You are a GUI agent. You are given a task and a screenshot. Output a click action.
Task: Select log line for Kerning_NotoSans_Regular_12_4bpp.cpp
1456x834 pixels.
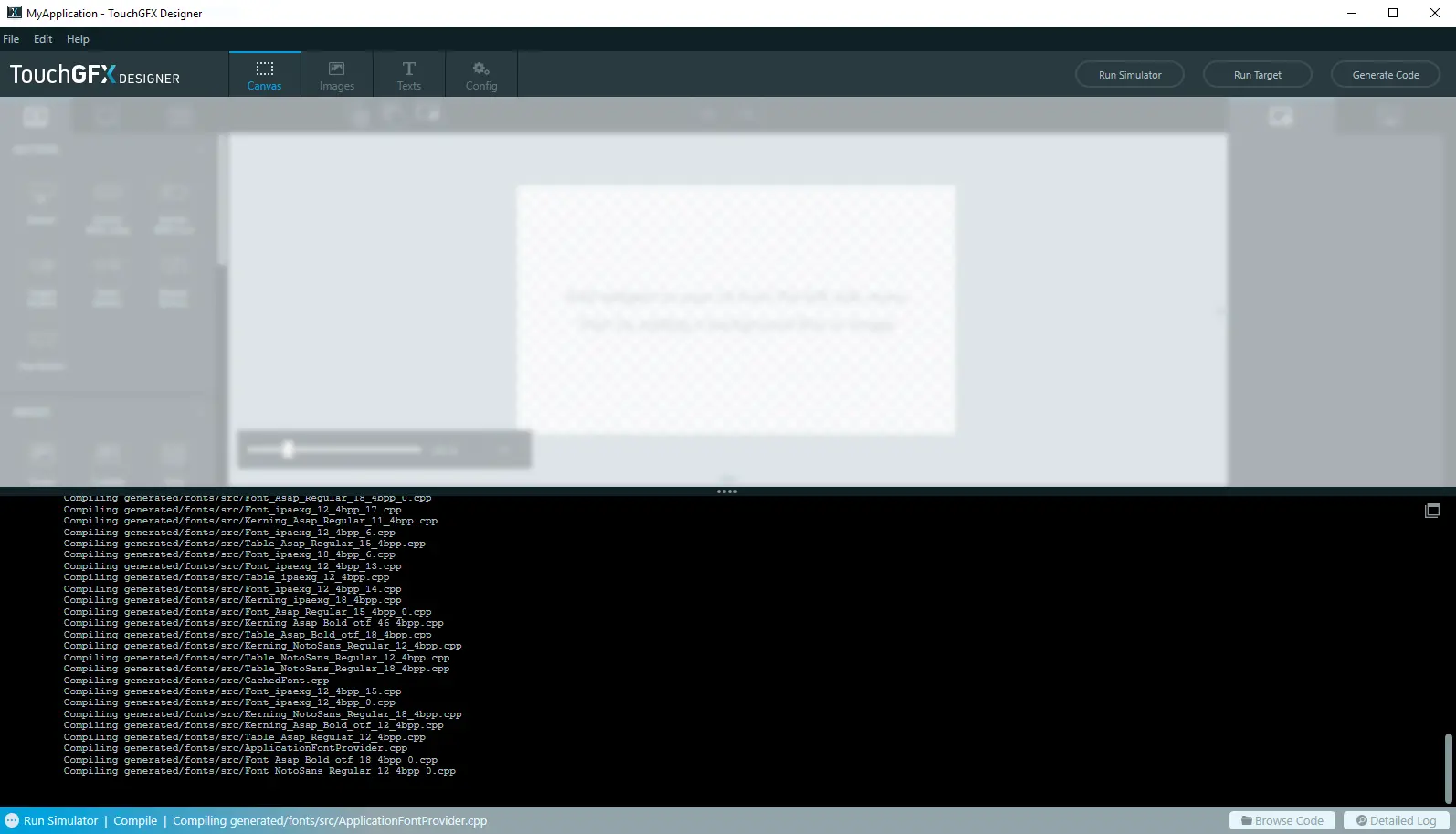[x=262, y=646]
